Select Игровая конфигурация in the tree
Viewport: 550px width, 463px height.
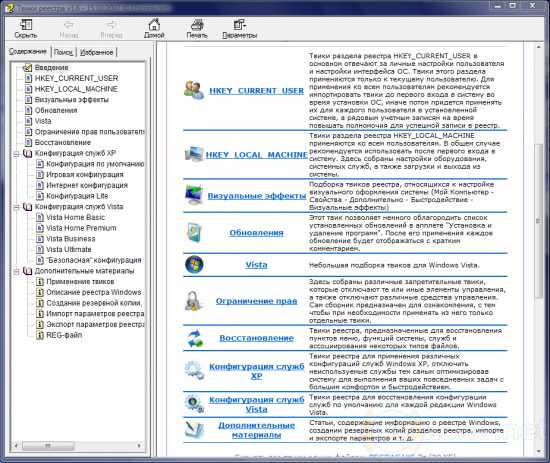[85, 174]
